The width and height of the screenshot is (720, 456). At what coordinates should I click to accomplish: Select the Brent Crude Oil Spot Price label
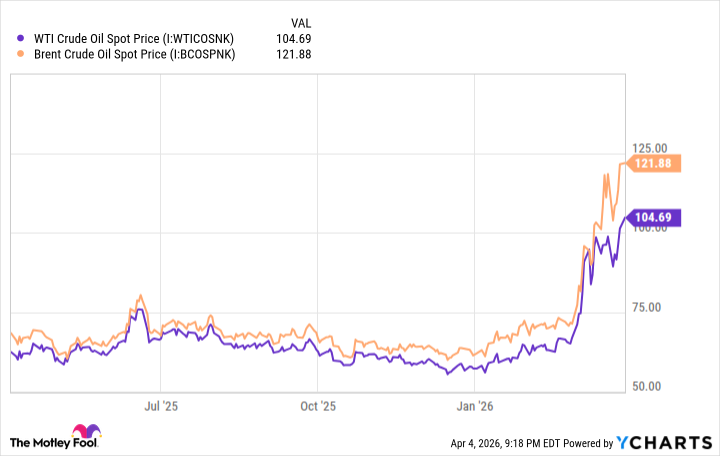(x=135, y=54)
